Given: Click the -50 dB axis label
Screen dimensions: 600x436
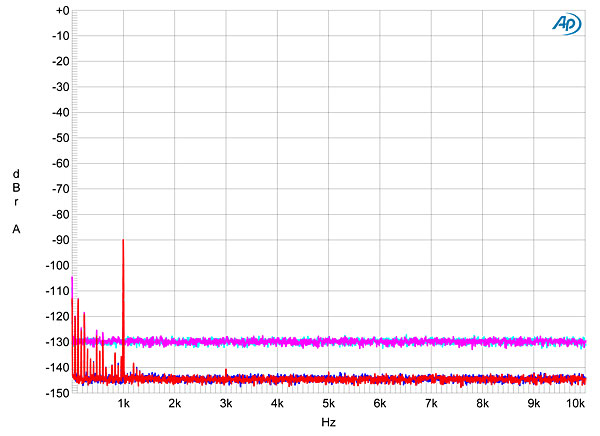Looking at the screenshot, I should click(60, 138).
